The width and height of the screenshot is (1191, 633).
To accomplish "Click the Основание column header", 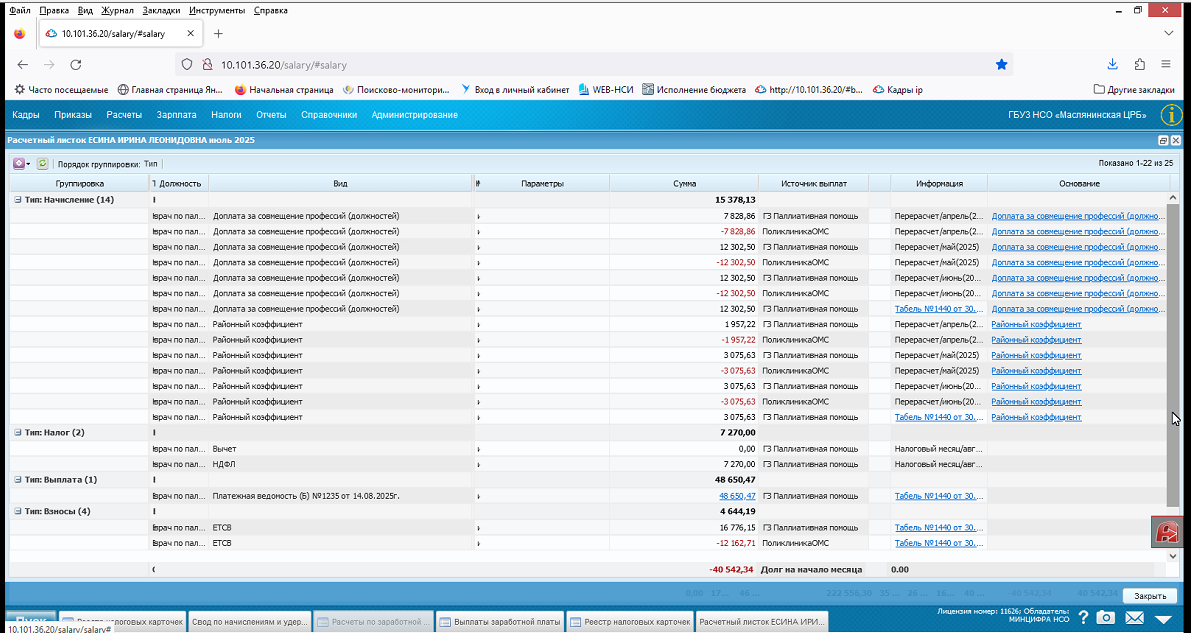I will tap(1079, 183).
